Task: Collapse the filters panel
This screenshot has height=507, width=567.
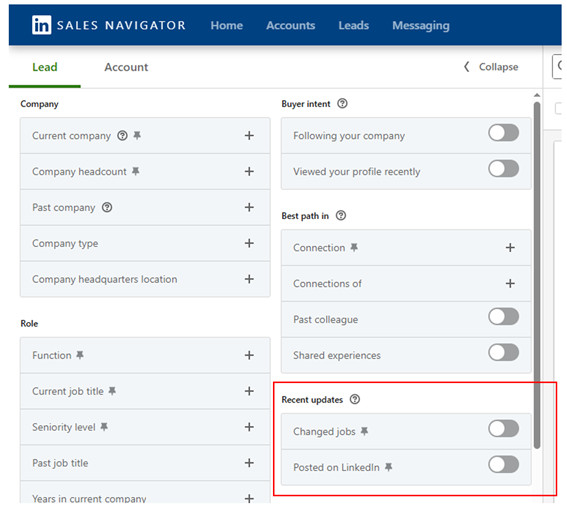Action: tap(491, 67)
